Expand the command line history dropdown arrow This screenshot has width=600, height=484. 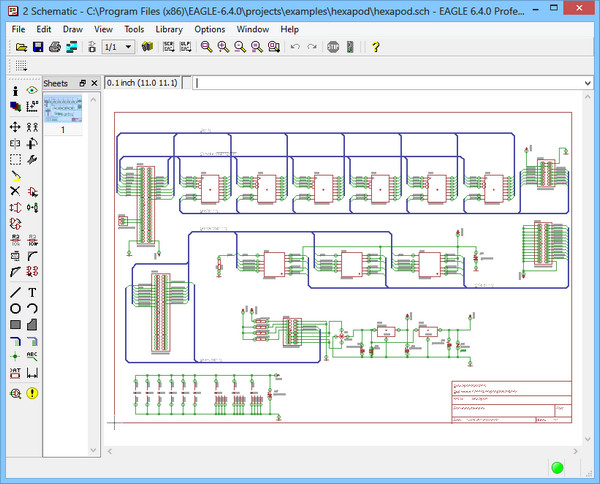click(x=585, y=83)
